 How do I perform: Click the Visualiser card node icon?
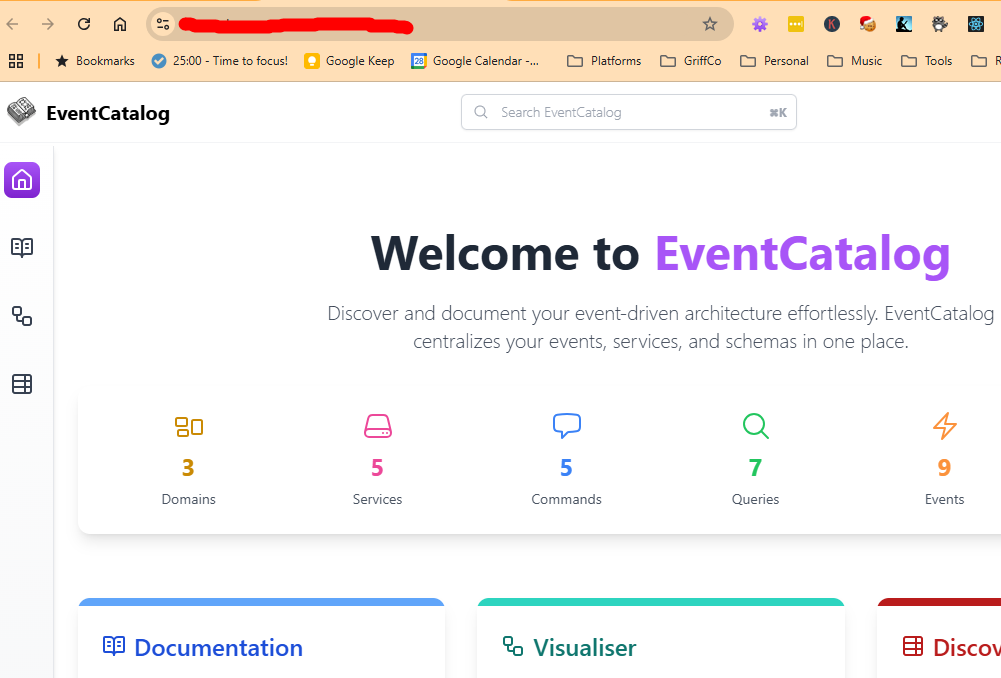click(513, 646)
